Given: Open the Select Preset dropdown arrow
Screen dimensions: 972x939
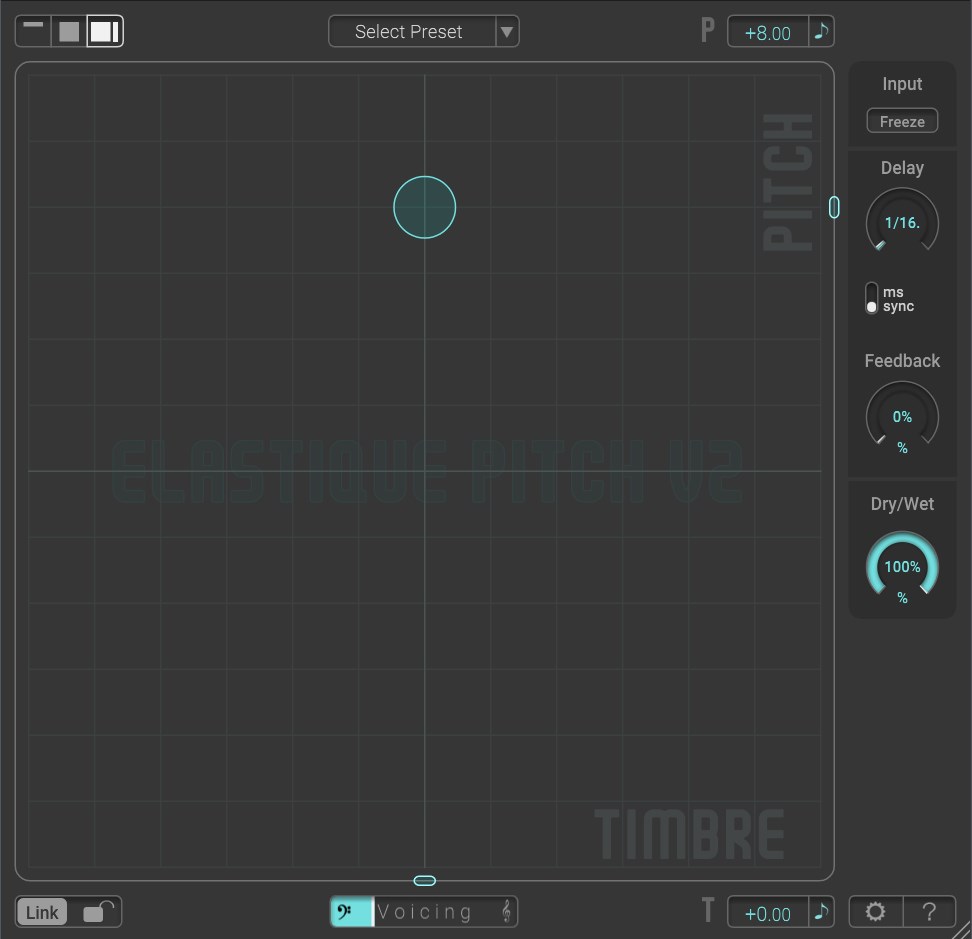Looking at the screenshot, I should point(507,32).
